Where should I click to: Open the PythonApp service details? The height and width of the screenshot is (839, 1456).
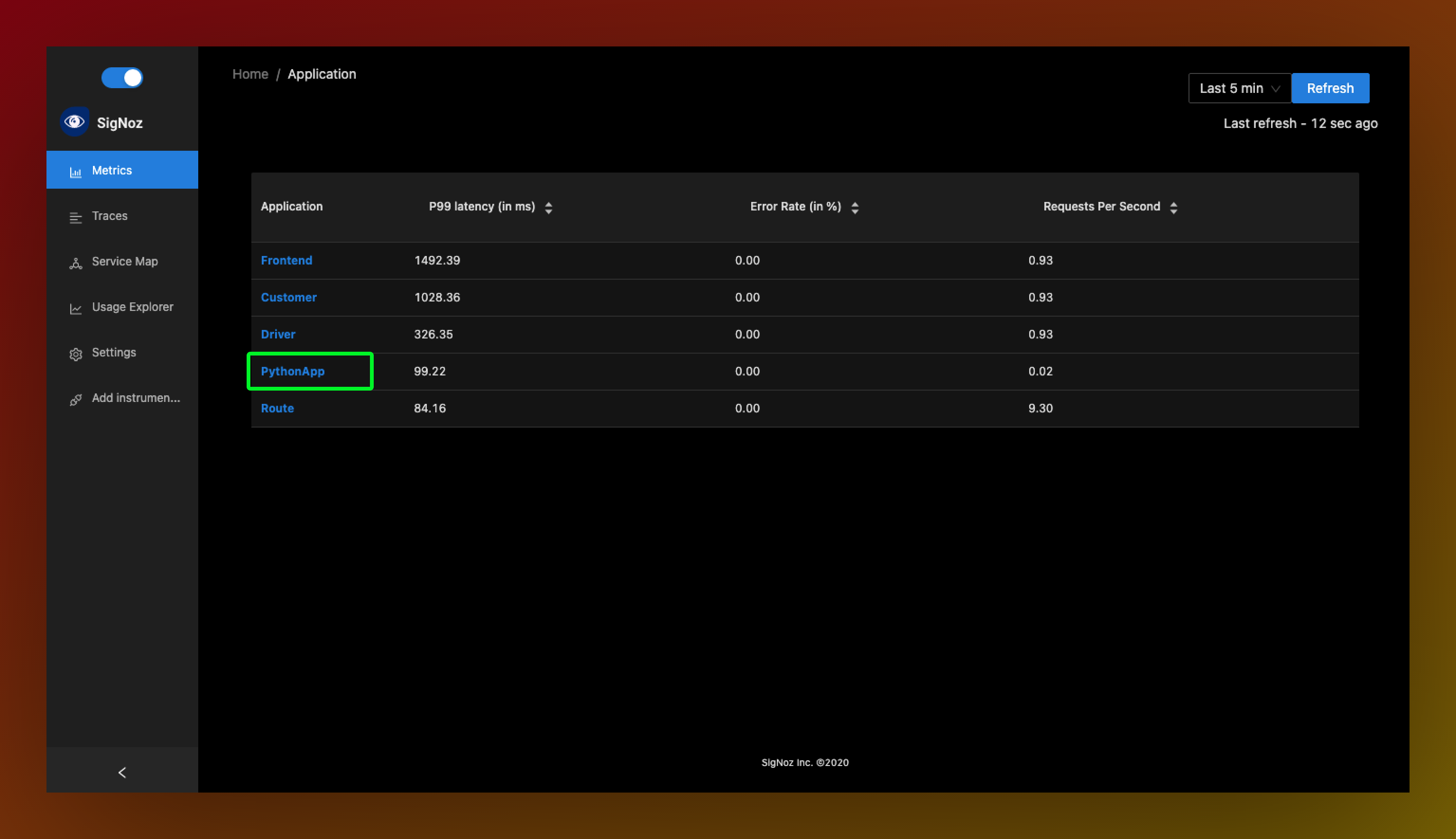click(293, 371)
